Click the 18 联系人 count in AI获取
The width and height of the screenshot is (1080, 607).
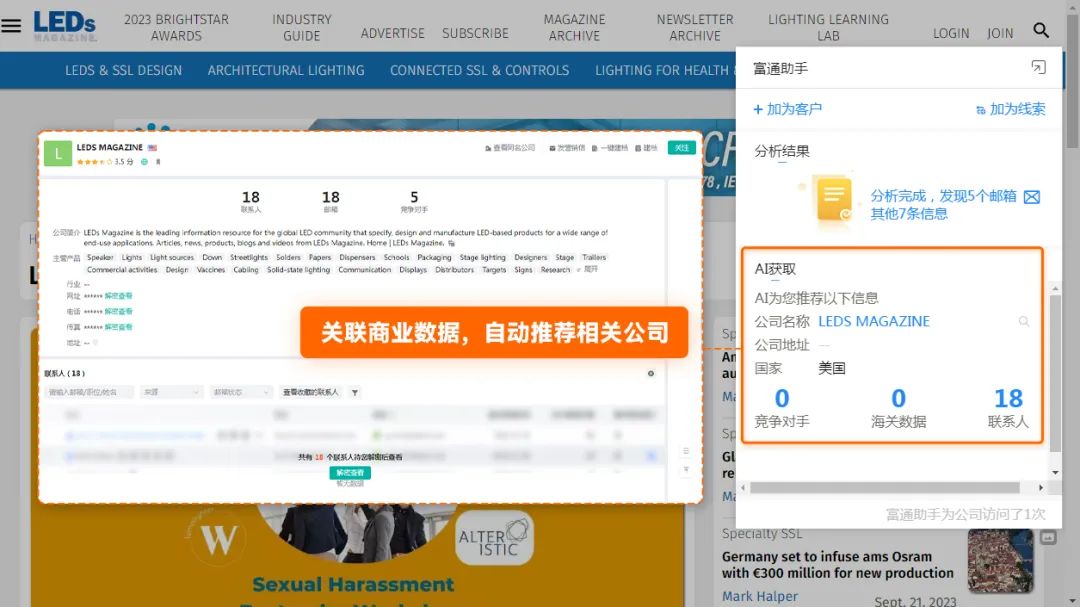[1008, 407]
